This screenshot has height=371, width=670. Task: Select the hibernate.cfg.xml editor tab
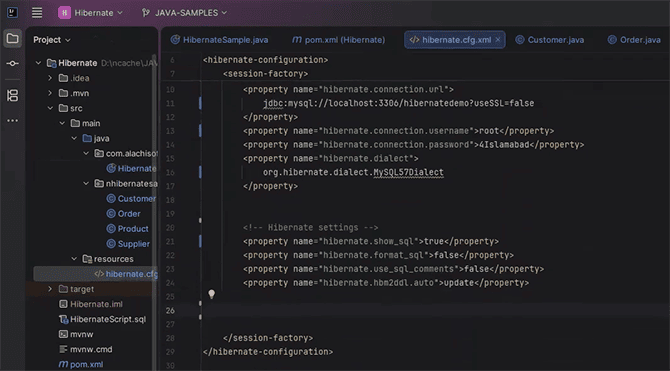(x=455, y=40)
